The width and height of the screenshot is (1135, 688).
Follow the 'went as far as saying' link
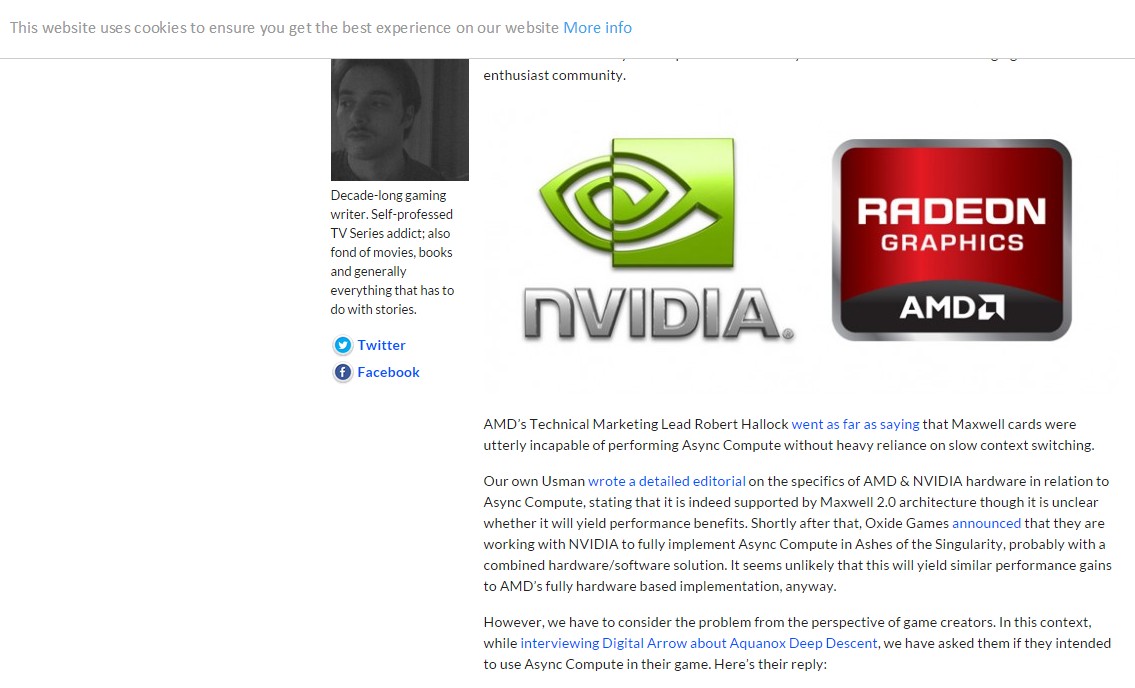[855, 424]
